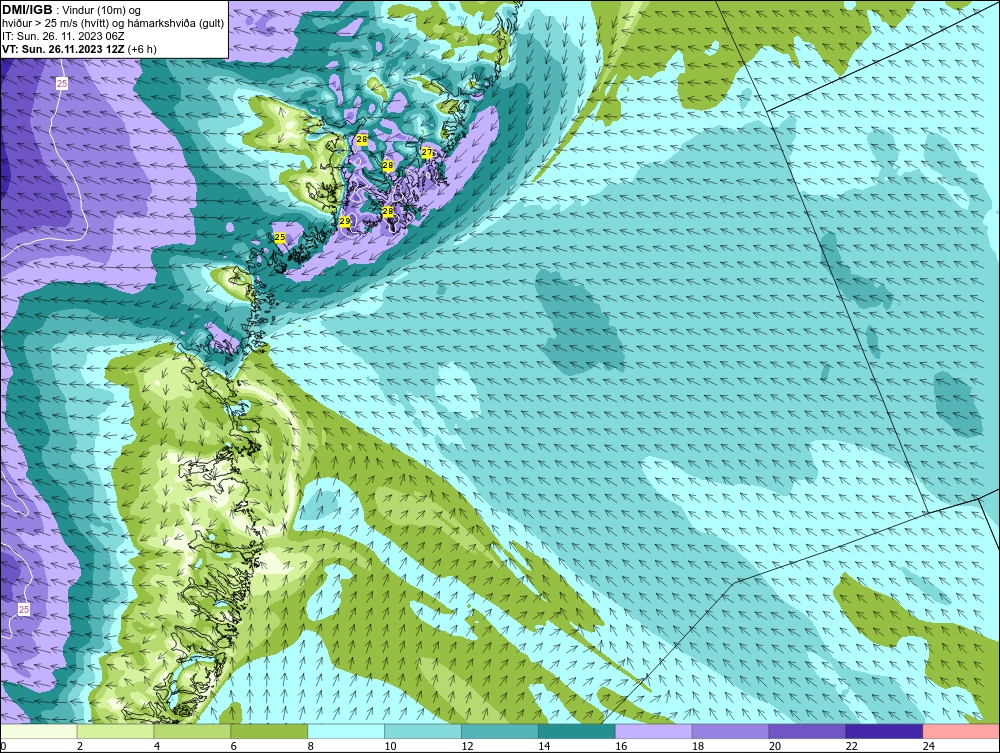This screenshot has height=753, width=1000.
Task: Select the violet 20–22 m/s legend swatch
Action: [x=807, y=731]
